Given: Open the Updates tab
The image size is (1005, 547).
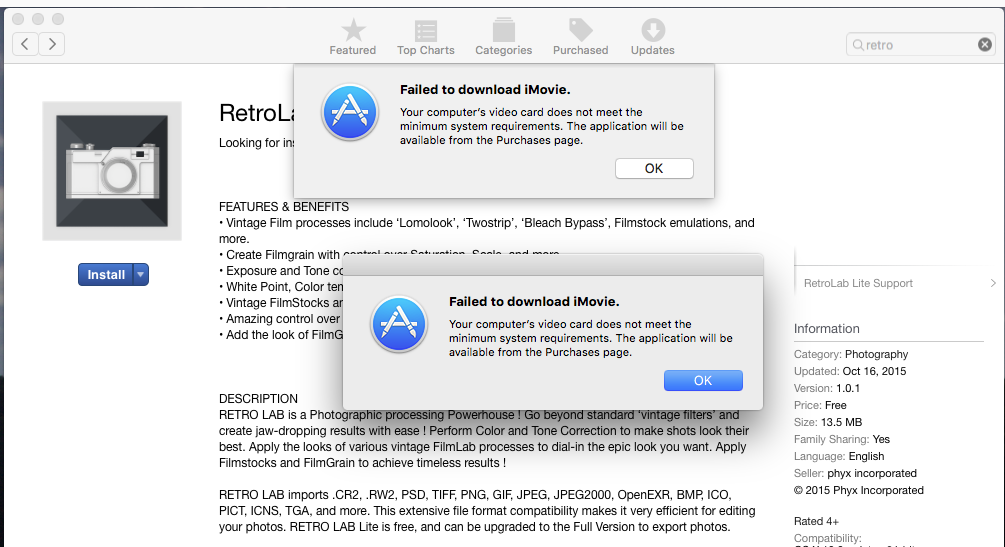Looking at the screenshot, I should 652,37.
